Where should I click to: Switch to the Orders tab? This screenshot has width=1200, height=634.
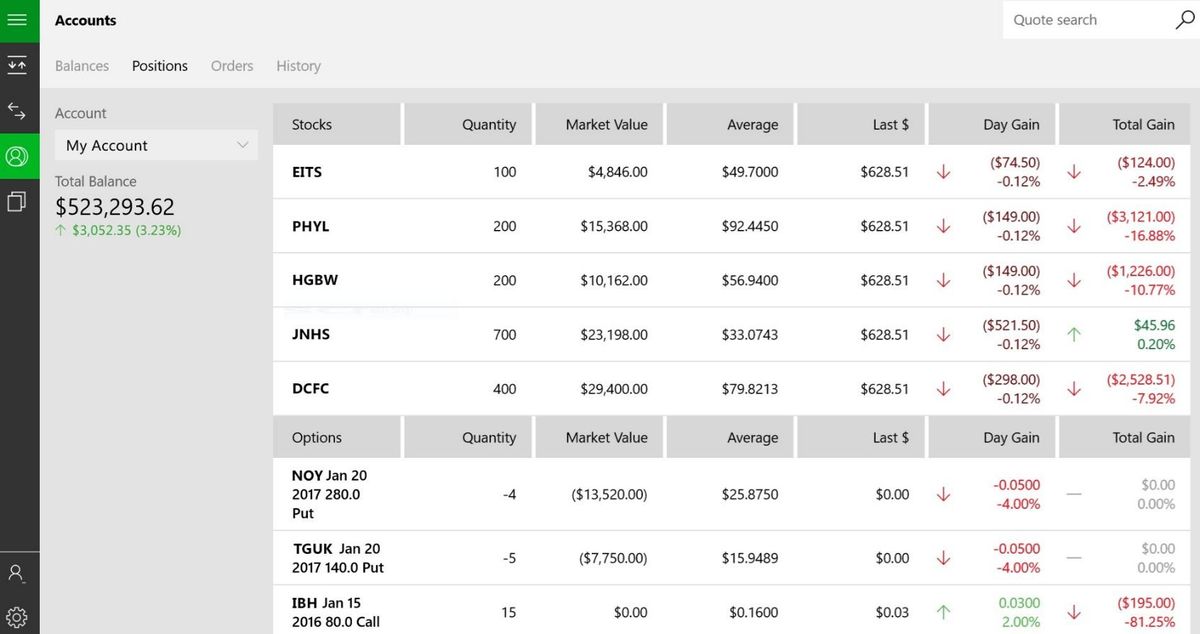(231, 65)
